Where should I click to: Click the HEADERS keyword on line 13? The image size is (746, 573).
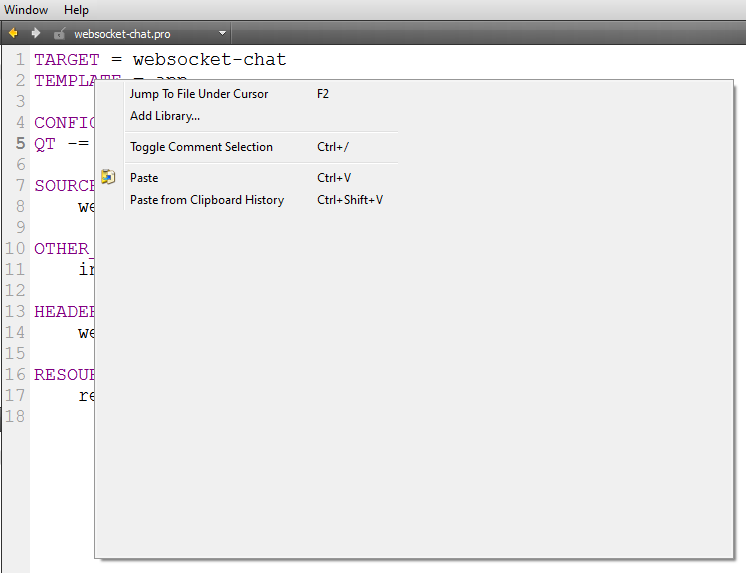pyautogui.click(x=64, y=312)
